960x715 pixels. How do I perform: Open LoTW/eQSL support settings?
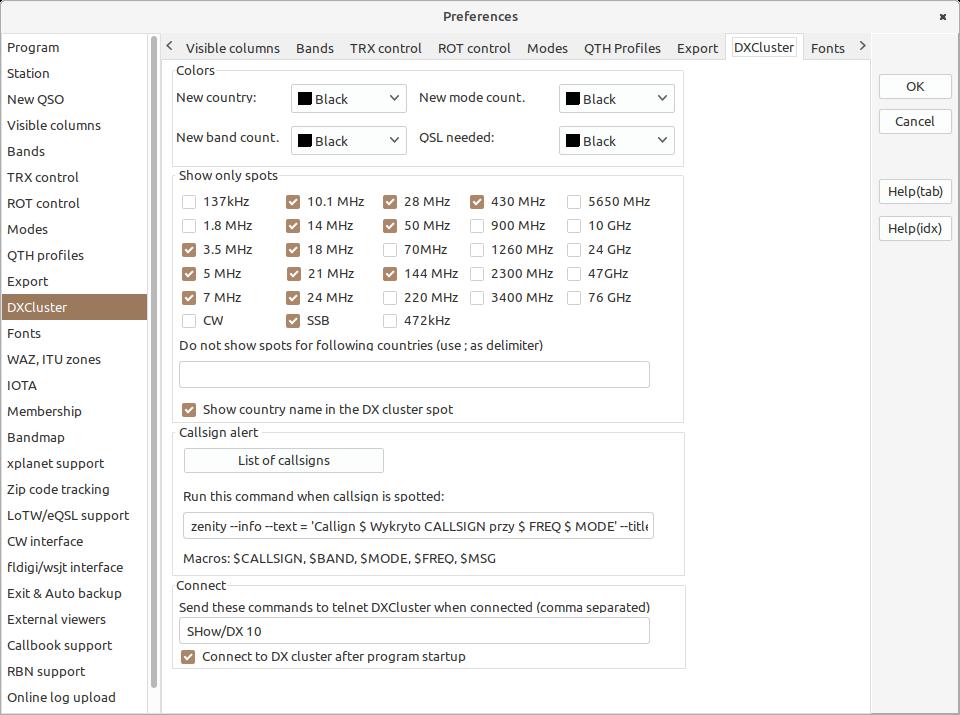coord(75,515)
